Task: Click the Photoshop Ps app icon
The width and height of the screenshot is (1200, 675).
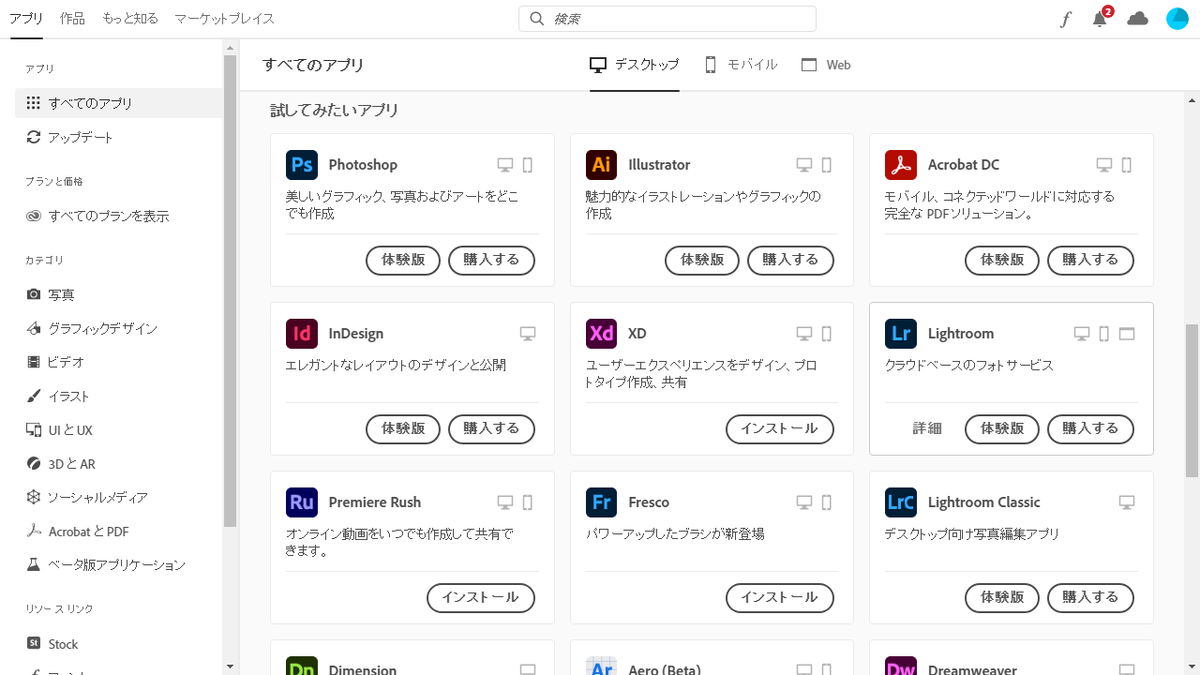Action: pyautogui.click(x=301, y=164)
